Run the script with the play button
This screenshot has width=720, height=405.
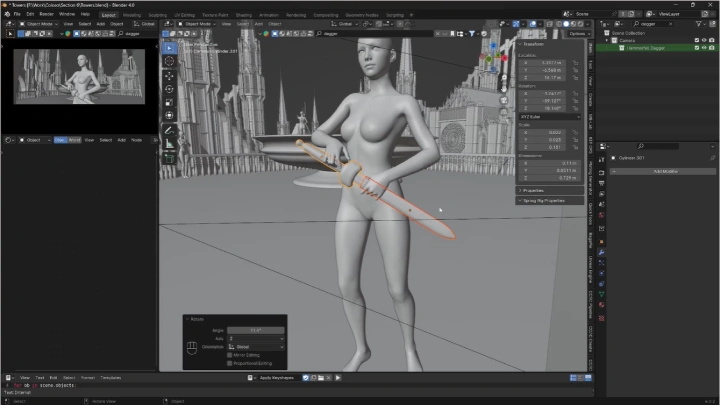point(338,377)
